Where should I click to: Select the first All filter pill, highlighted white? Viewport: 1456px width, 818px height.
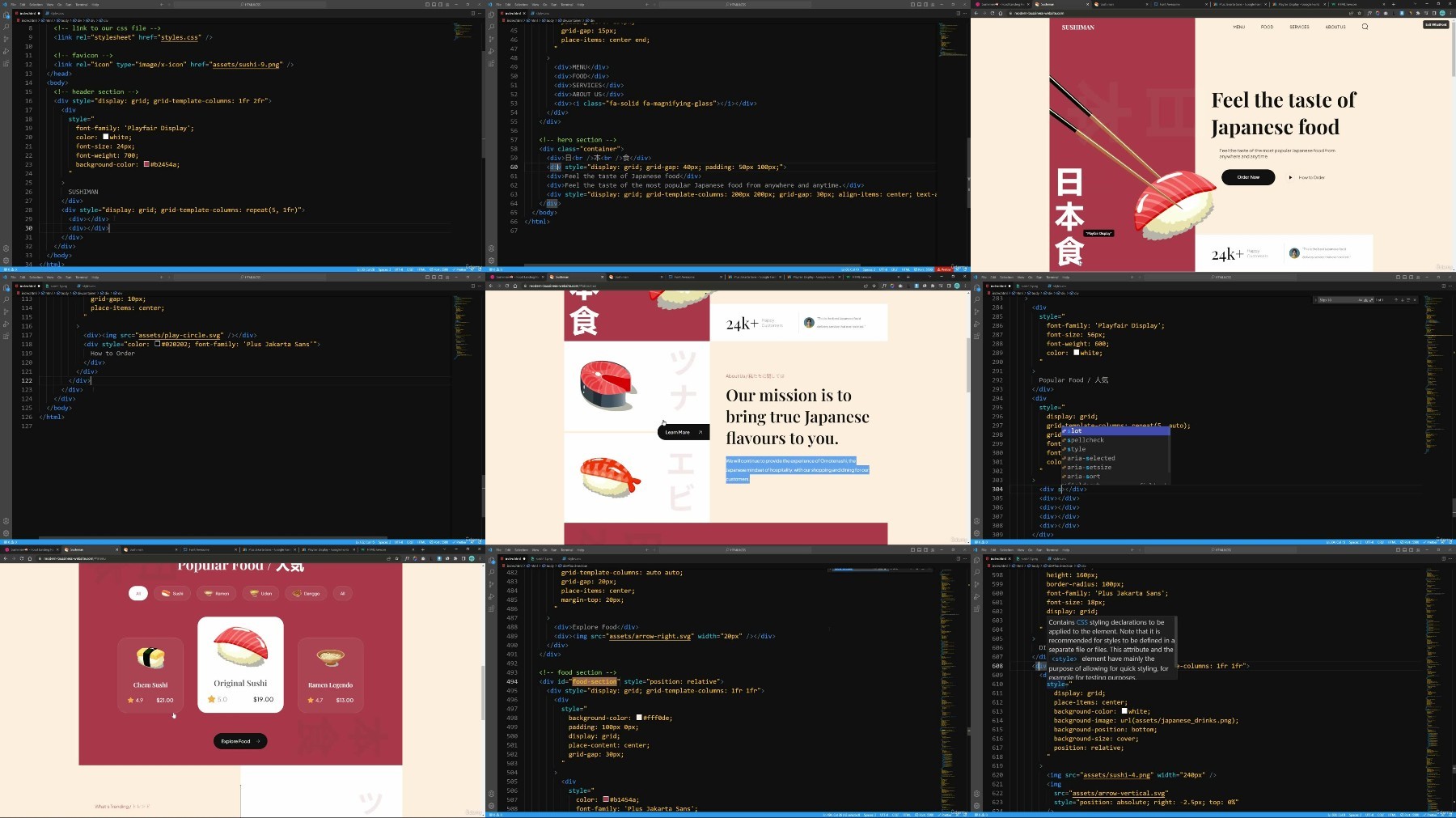click(x=138, y=593)
